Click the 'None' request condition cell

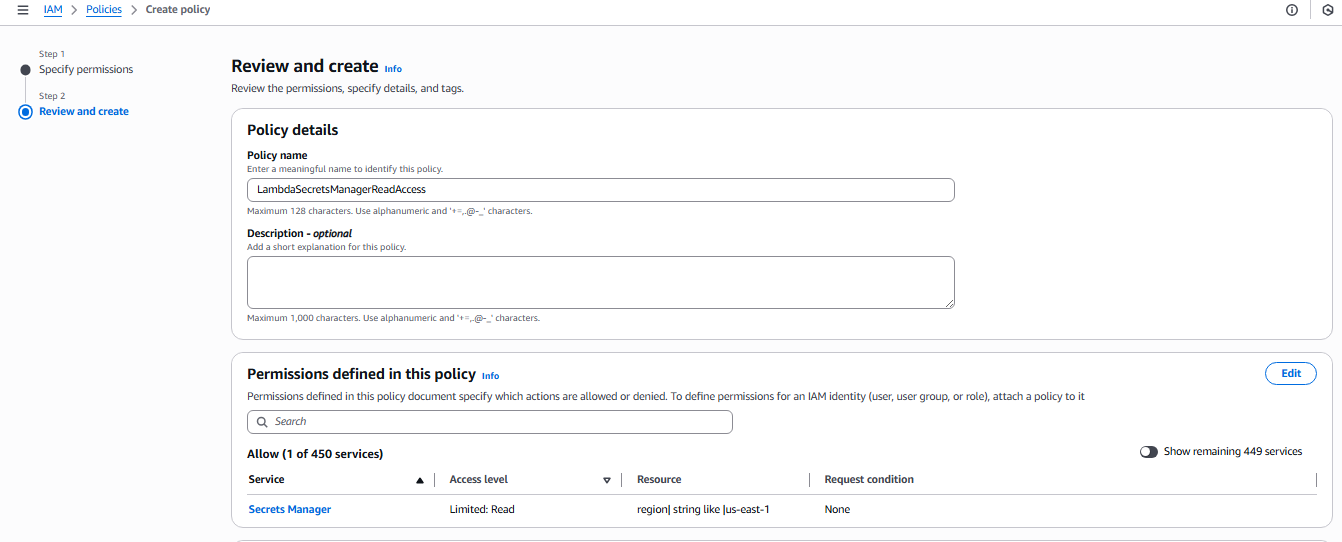(x=837, y=510)
